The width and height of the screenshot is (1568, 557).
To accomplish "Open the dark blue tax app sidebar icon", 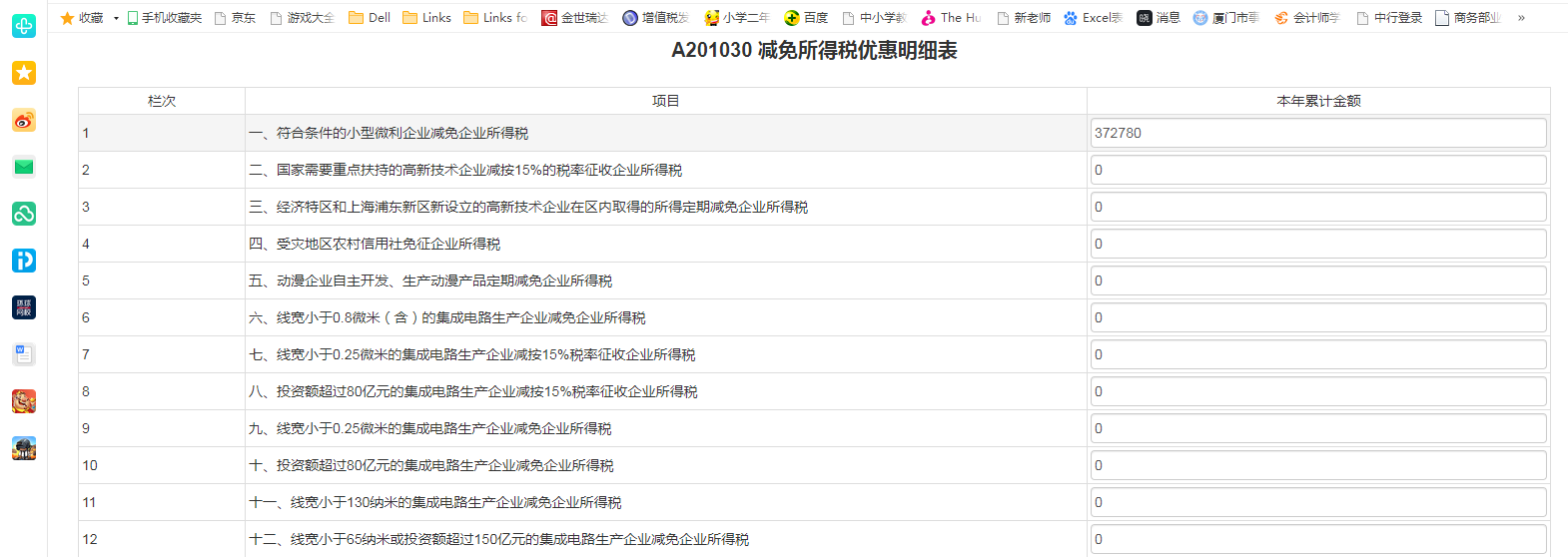I will 24,307.
